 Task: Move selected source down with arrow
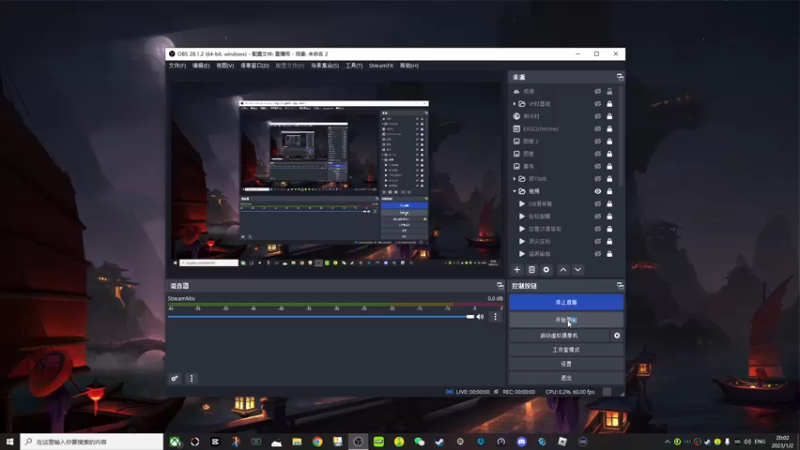578,269
